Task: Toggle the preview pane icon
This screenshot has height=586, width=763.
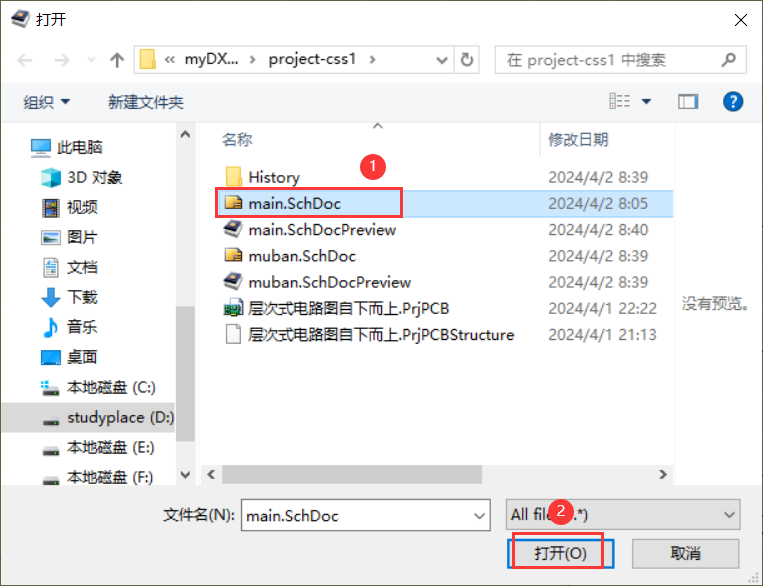Action: click(x=688, y=102)
